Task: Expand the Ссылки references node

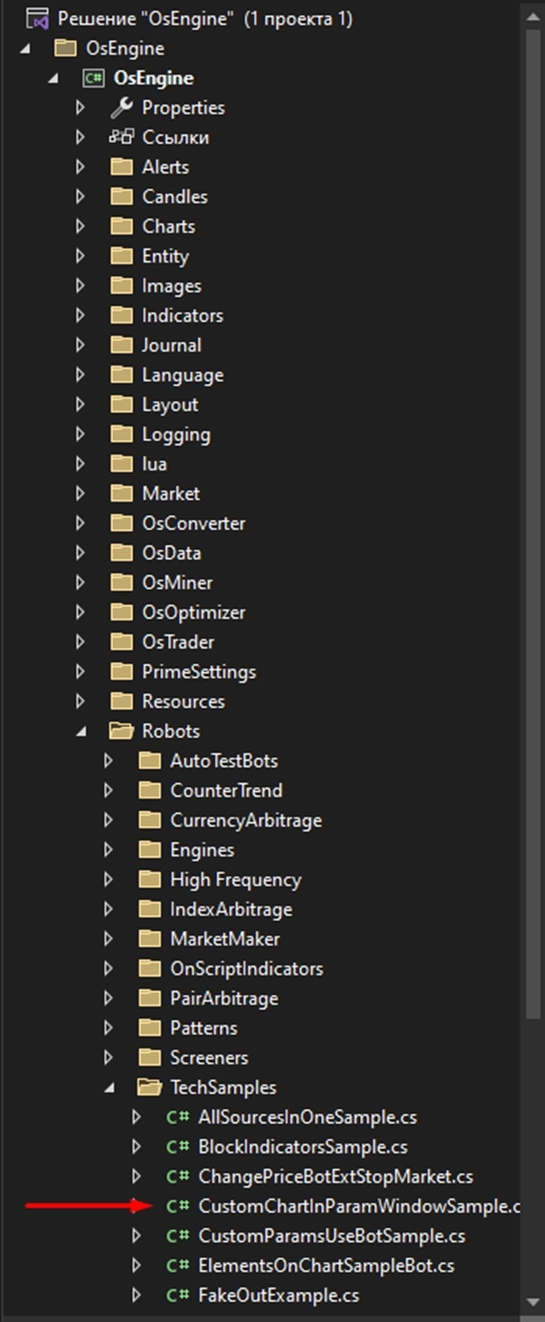Action: [x=82, y=137]
